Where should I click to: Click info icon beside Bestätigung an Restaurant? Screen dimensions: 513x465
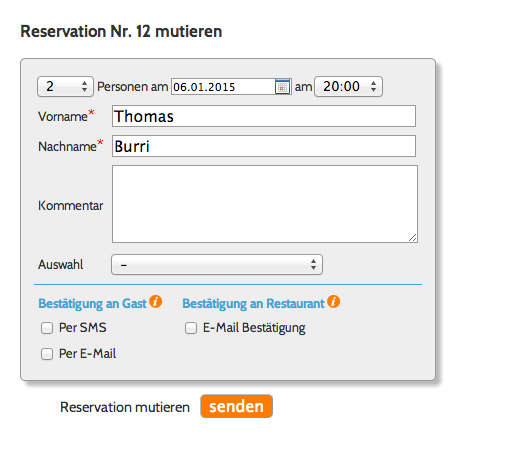333,301
